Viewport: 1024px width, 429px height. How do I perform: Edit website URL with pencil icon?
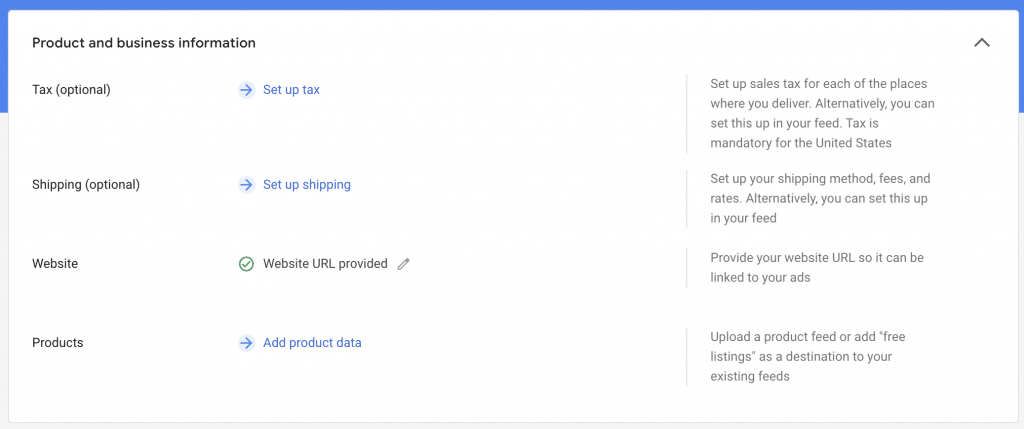[404, 264]
